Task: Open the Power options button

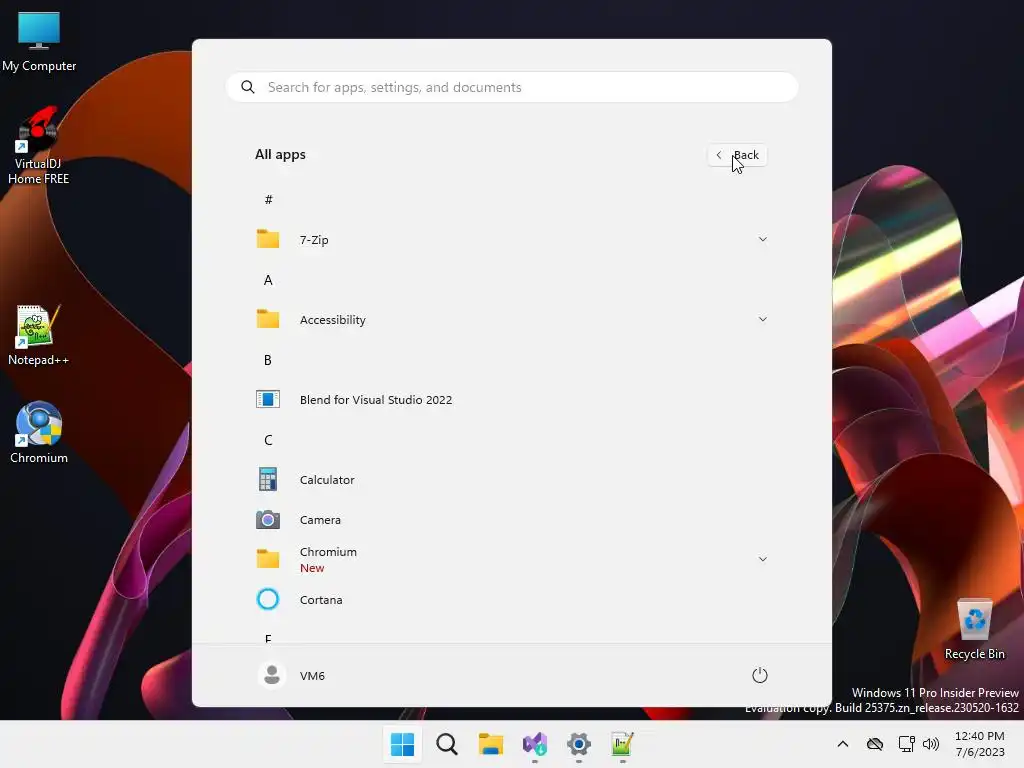Action: click(x=760, y=675)
